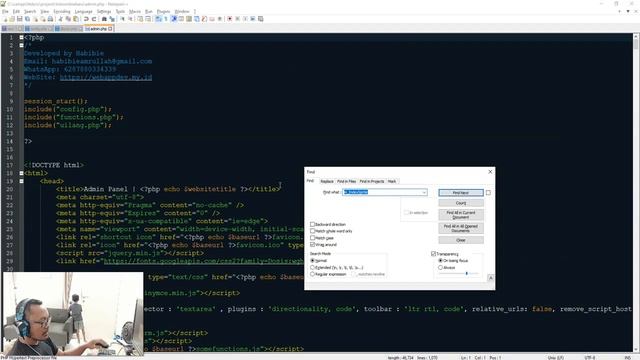Collapse the head fold marker on line 19
This screenshot has width=640, height=360.
21,181
